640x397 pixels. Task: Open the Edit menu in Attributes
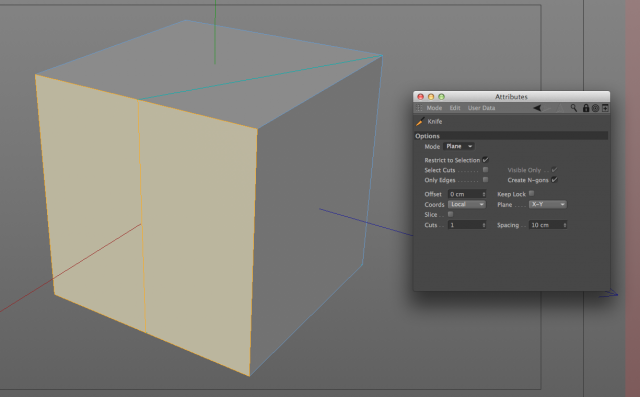click(x=455, y=108)
